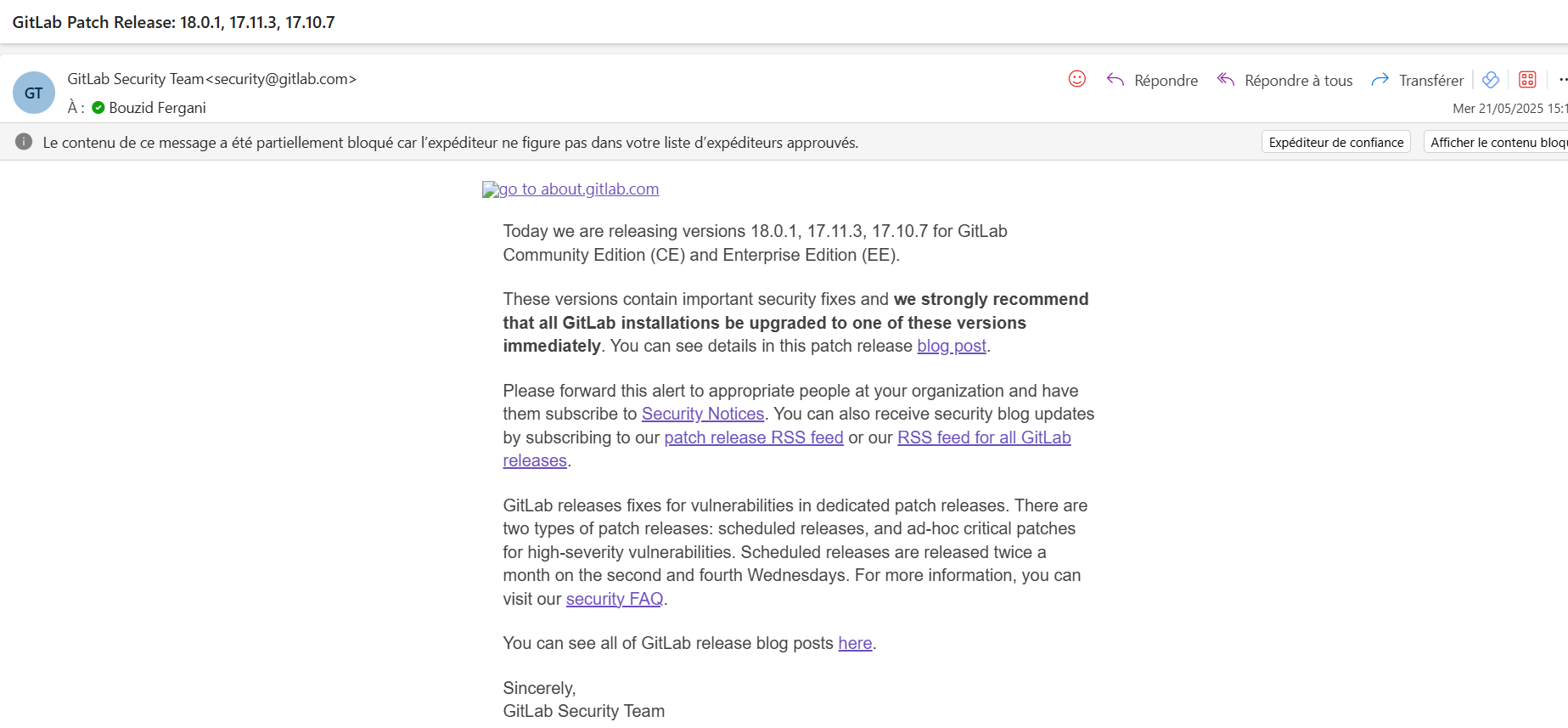The image size is (1568, 728).
Task: Click the emoji reaction smiley icon
Action: pos(1076,79)
